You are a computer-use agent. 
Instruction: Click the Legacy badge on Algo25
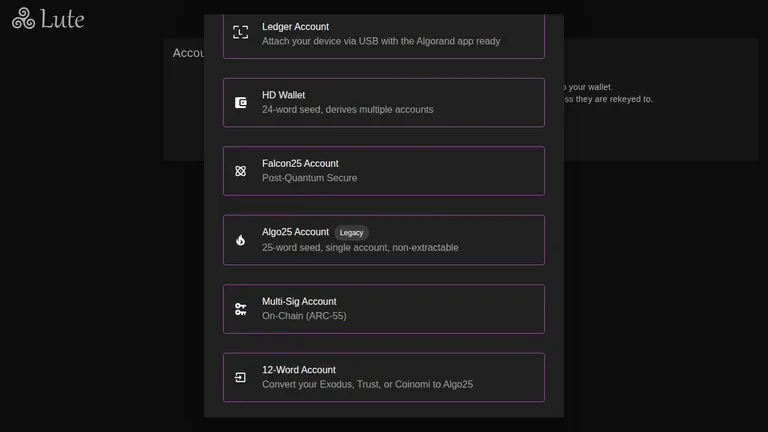tap(351, 233)
